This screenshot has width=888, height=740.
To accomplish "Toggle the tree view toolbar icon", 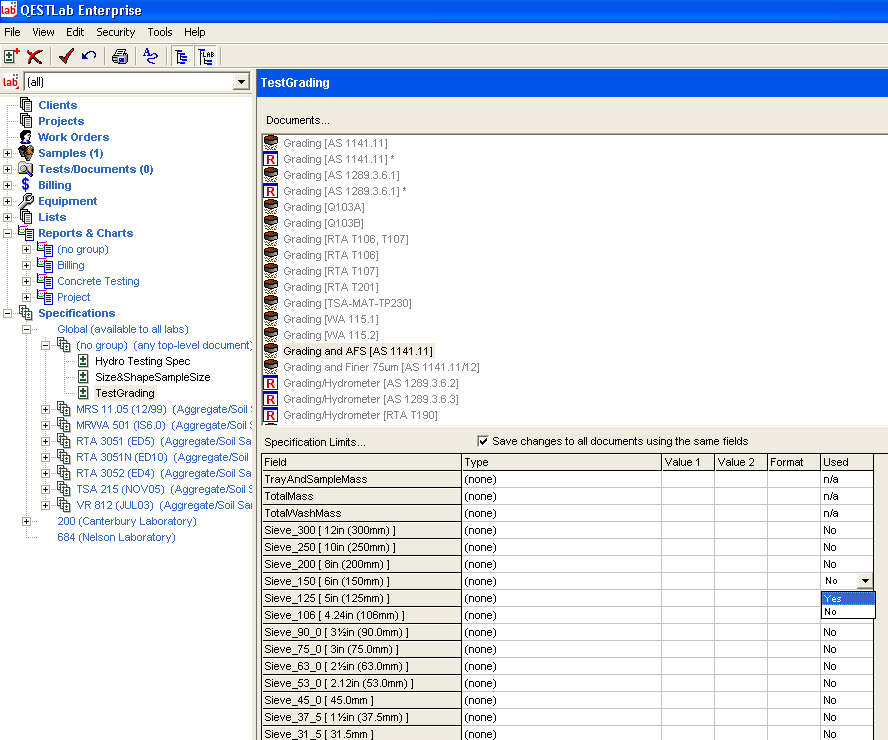I will point(181,56).
